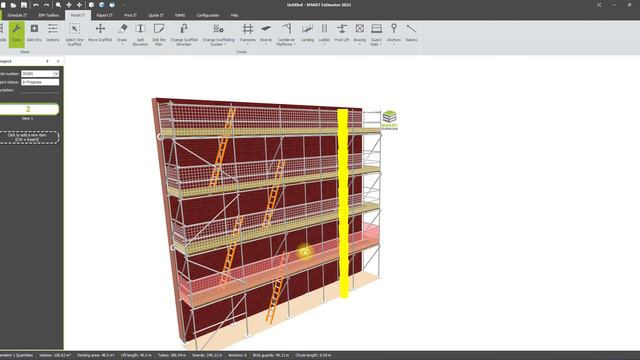
Task: Select item 2 in project panel
Action: [x=29, y=109]
